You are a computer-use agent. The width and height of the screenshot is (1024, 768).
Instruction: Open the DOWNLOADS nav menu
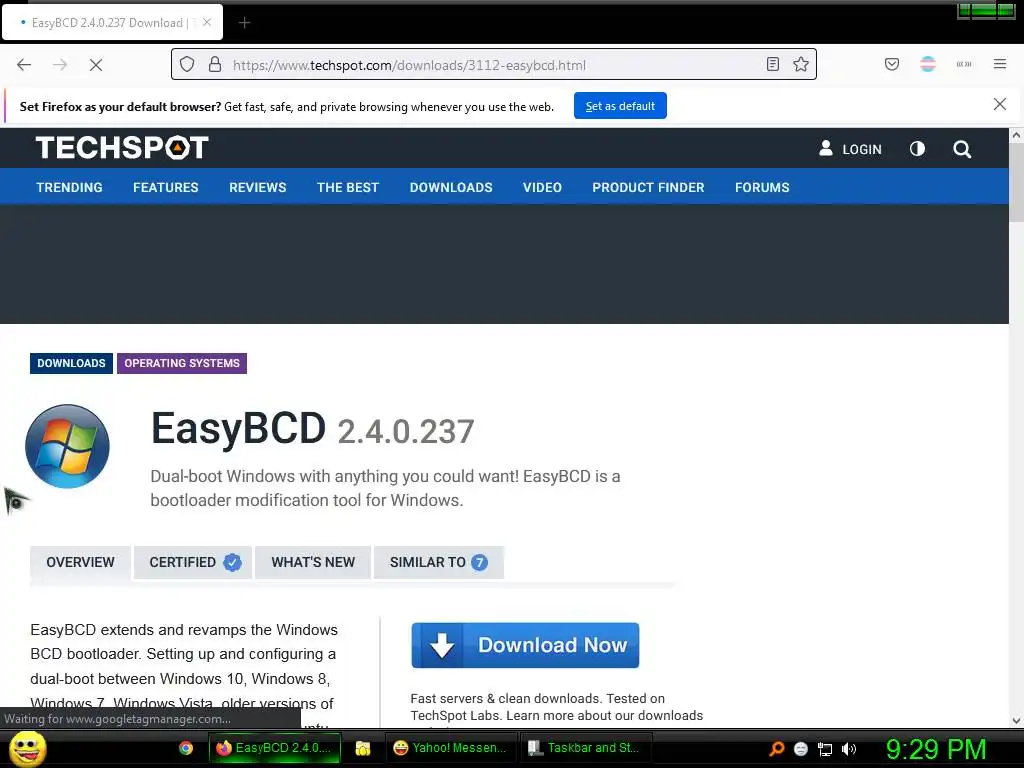(x=451, y=187)
